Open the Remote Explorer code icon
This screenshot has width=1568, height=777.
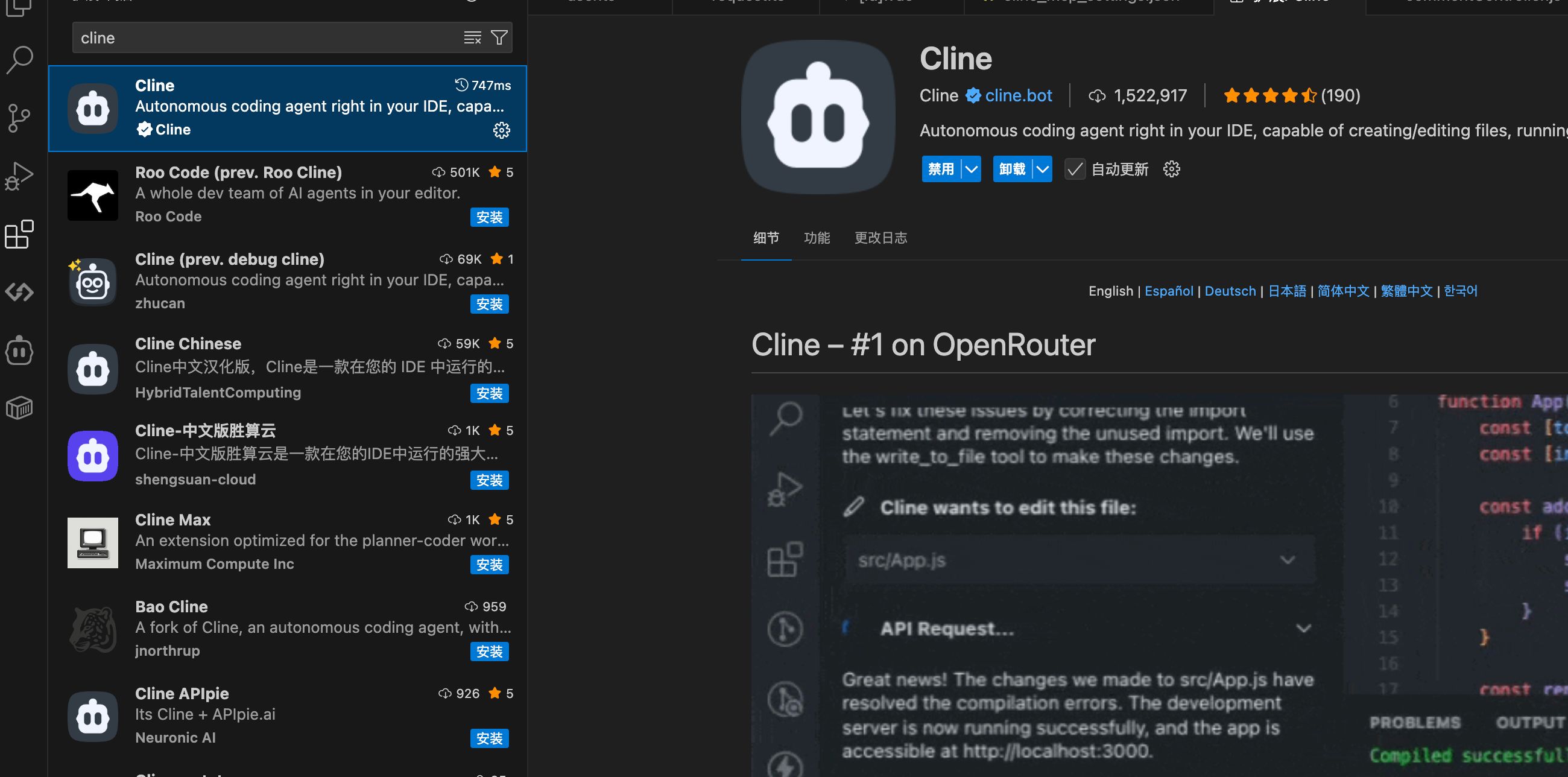(x=19, y=293)
